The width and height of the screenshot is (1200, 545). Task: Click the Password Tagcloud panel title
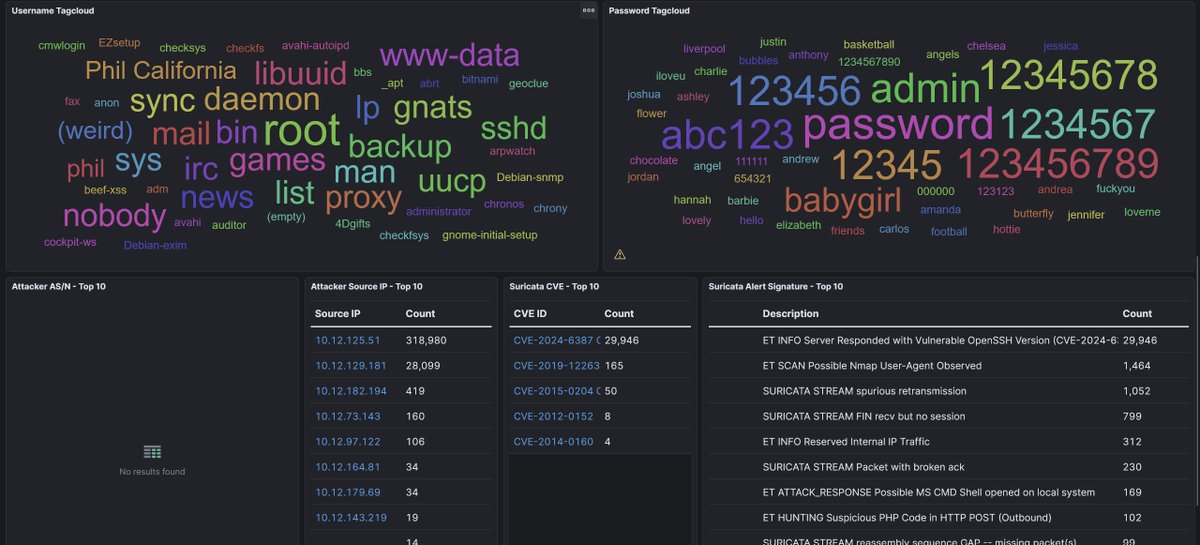pyautogui.click(x=649, y=11)
